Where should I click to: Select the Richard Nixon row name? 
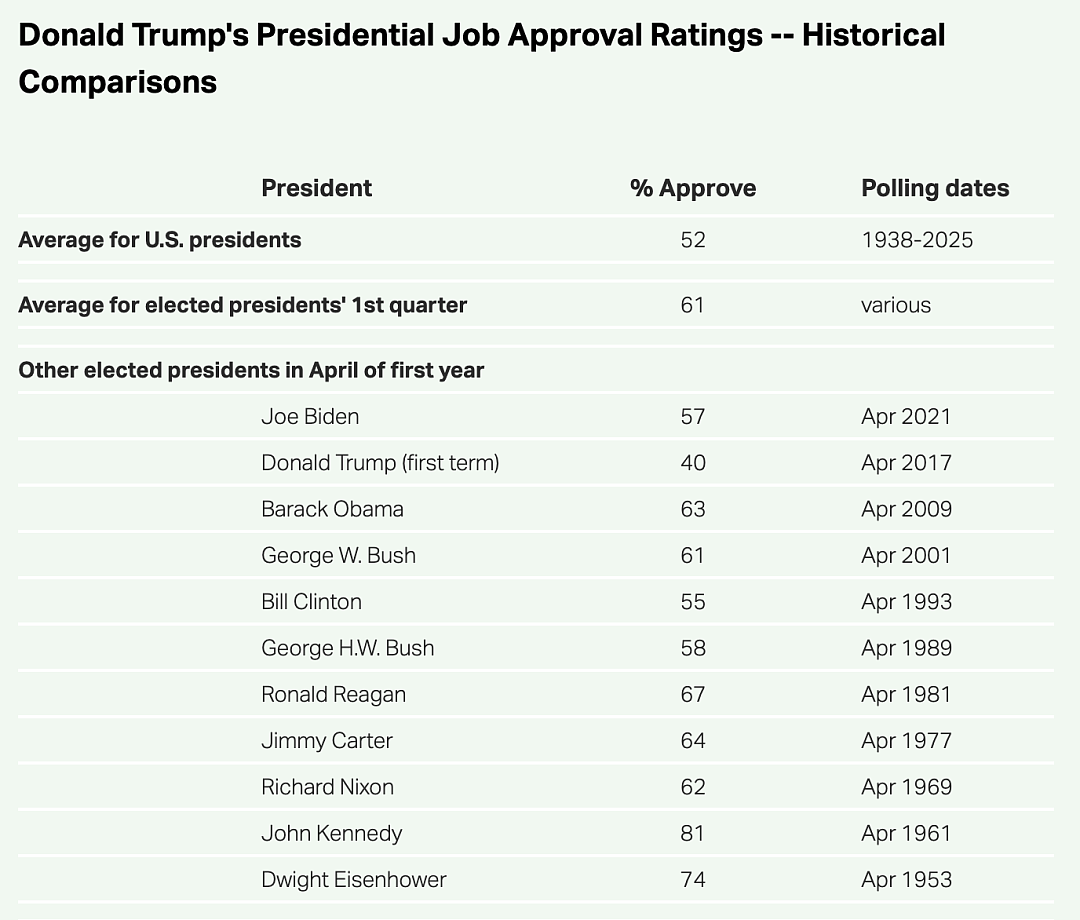coord(327,786)
